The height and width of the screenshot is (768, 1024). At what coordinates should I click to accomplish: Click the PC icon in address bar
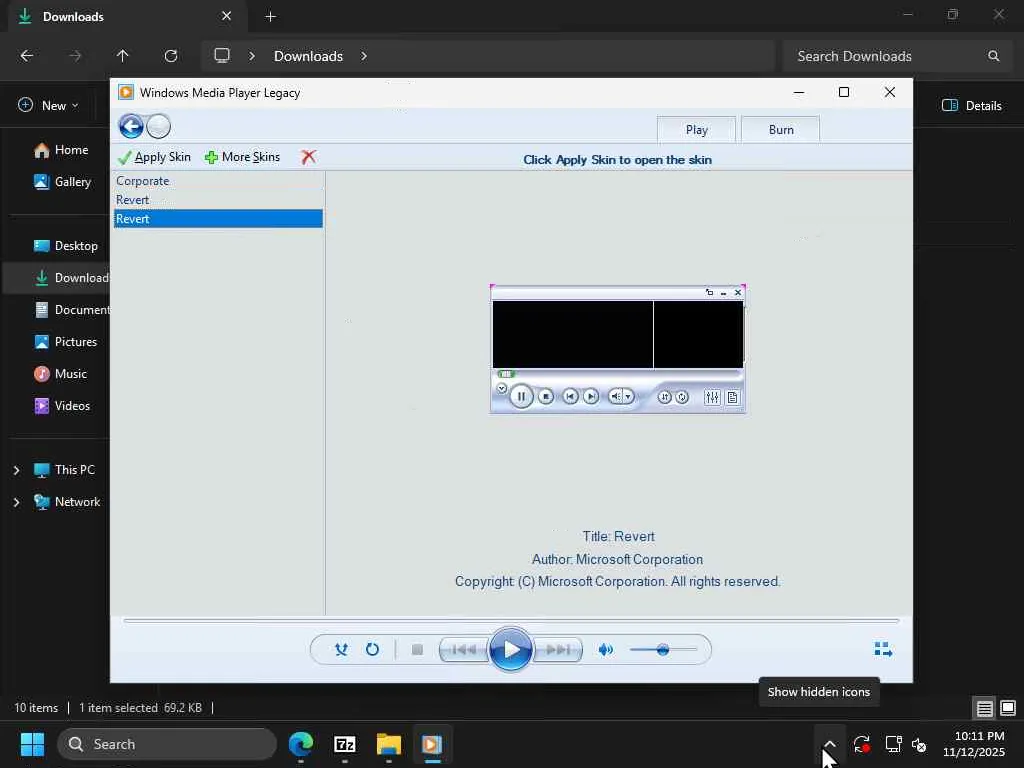pos(222,56)
